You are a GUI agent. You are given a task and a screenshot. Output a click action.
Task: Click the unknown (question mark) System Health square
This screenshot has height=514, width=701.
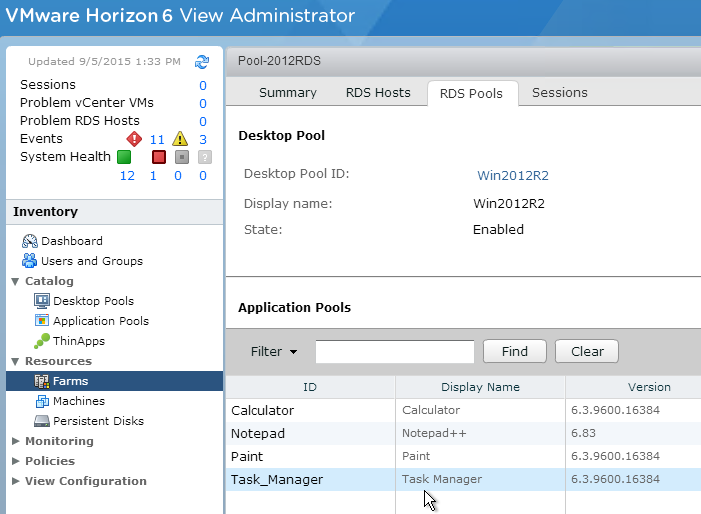(x=204, y=157)
